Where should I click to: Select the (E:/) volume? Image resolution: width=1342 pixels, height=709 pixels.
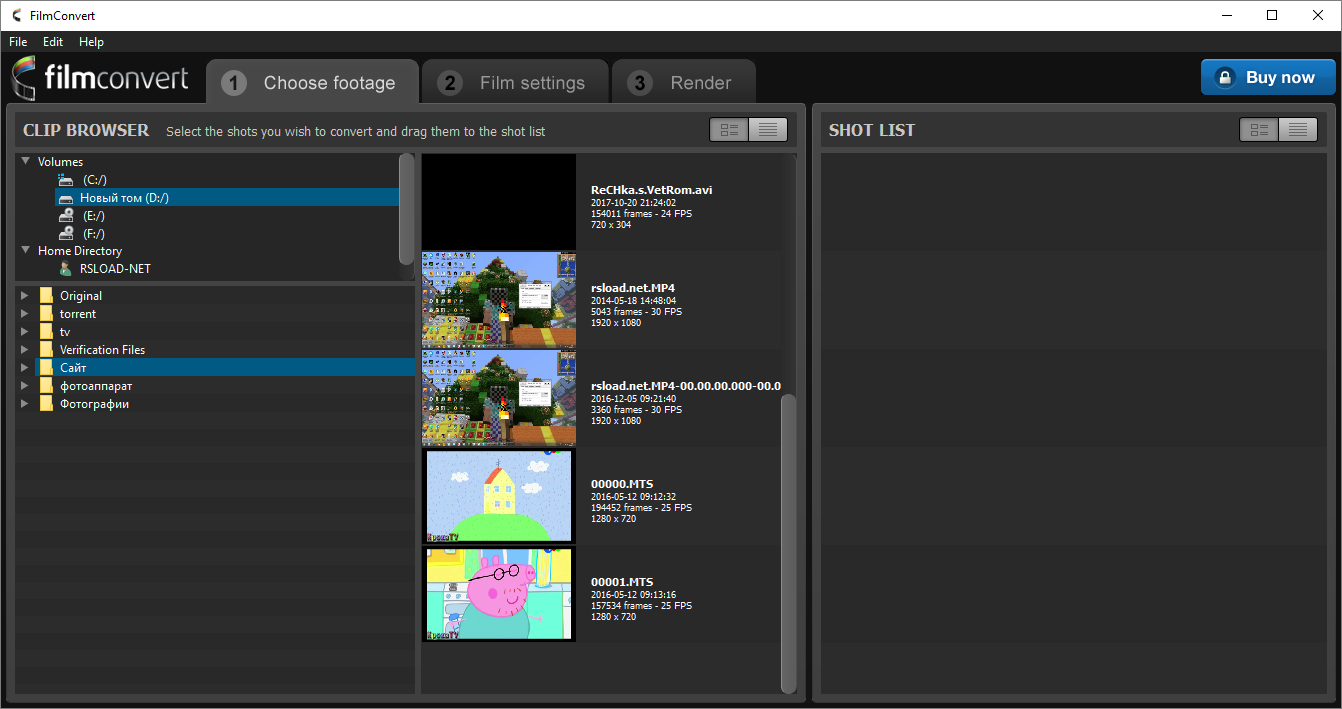point(94,216)
